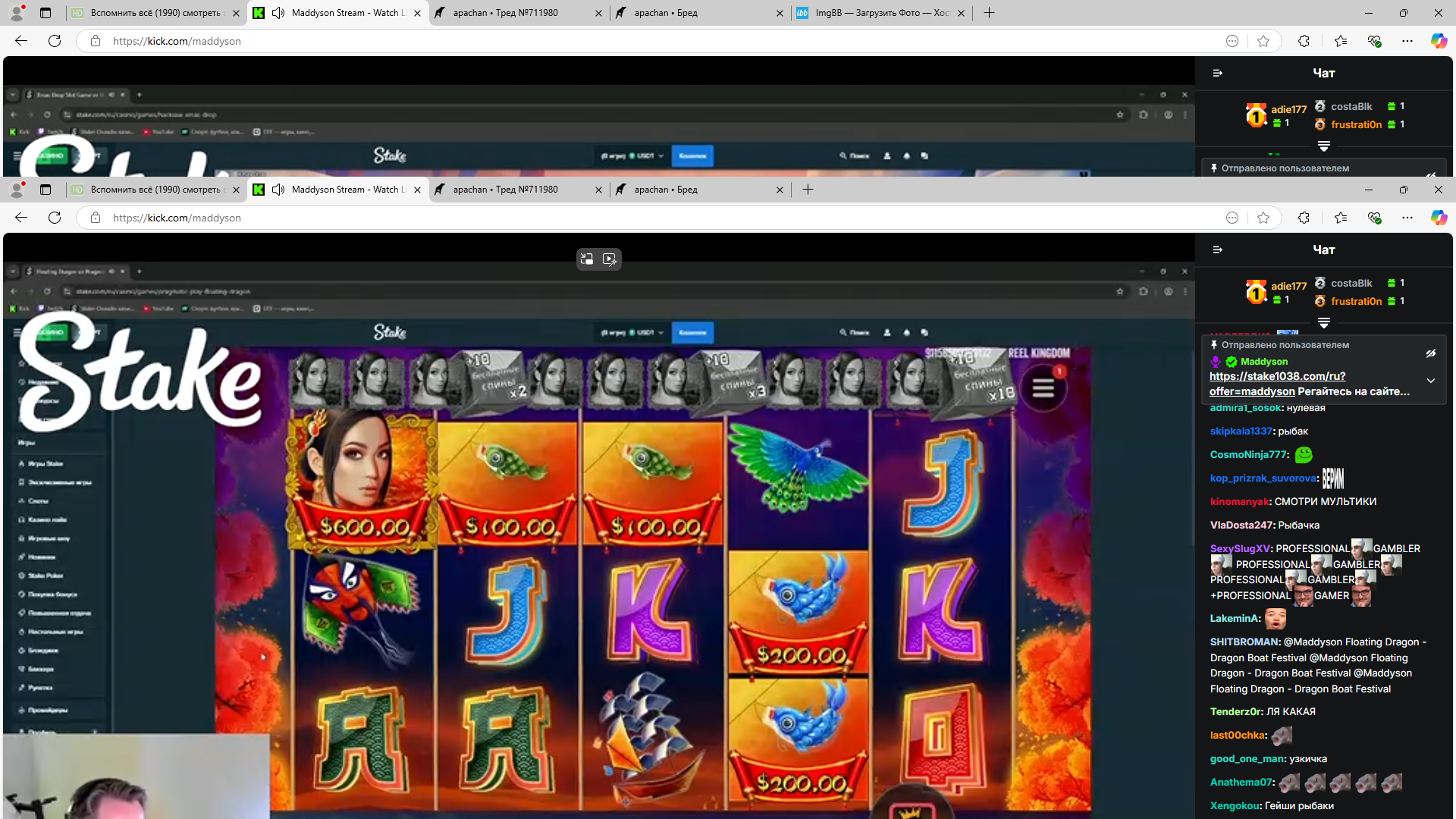The height and width of the screenshot is (819, 1456).
Task: Click adie177's gold rank-1 medal in front chat
Action: pyautogui.click(x=1256, y=292)
